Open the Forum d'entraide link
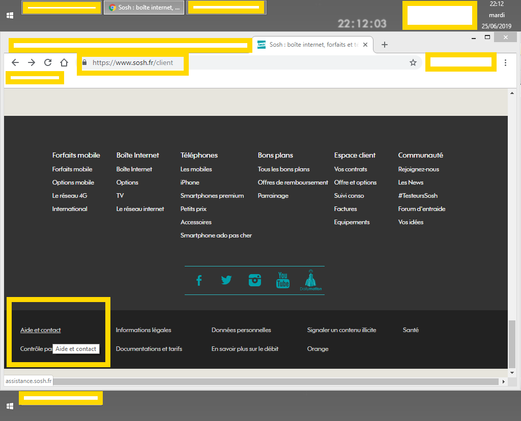 pyautogui.click(x=422, y=209)
